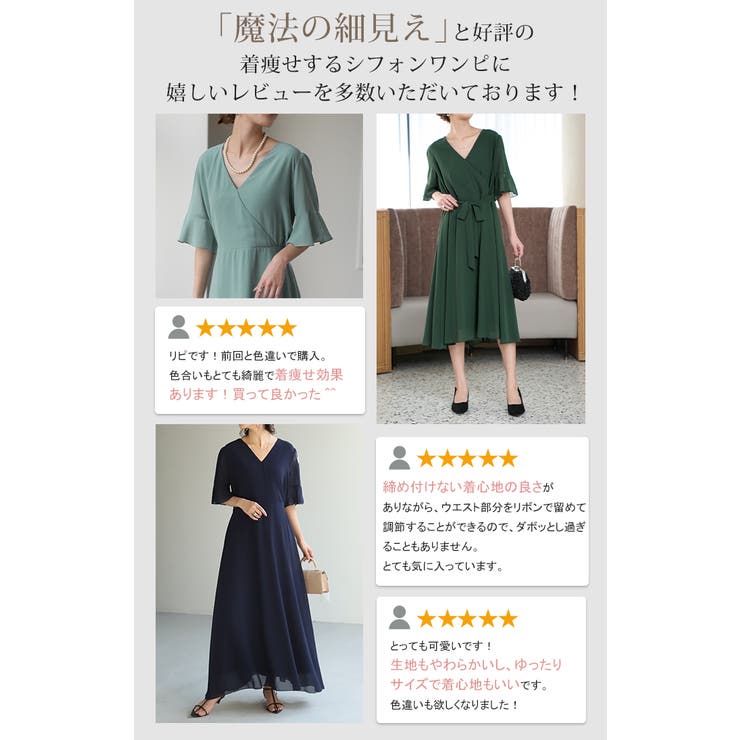Click the user avatar in first review

pyautogui.click(x=178, y=327)
